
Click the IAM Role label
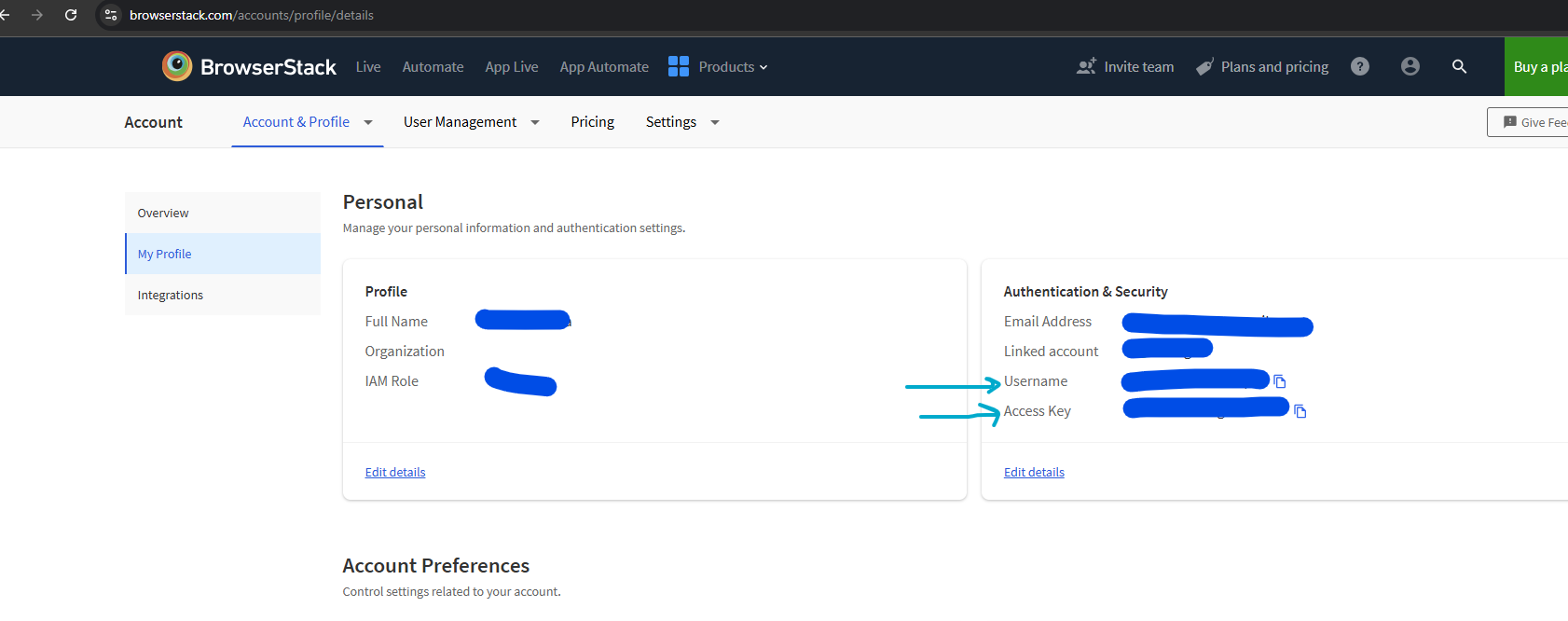(392, 381)
